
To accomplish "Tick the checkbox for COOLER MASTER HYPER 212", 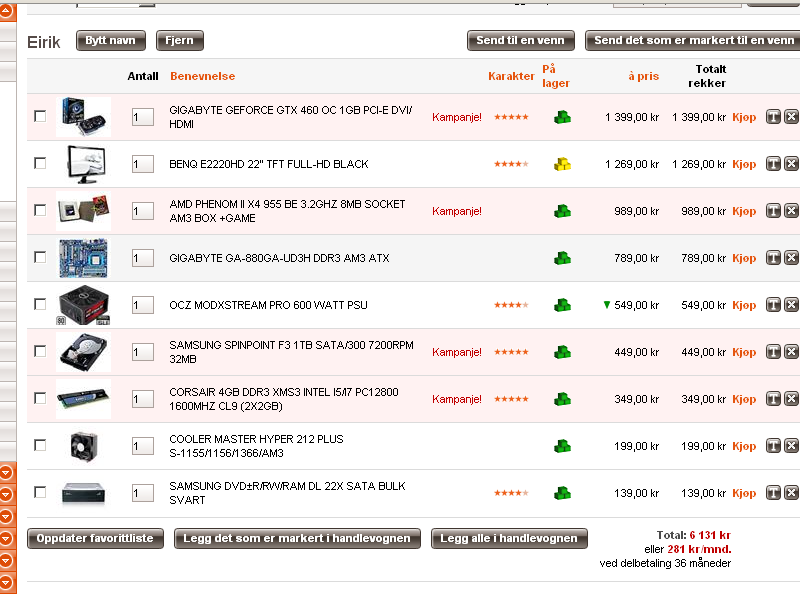I will point(40,445).
